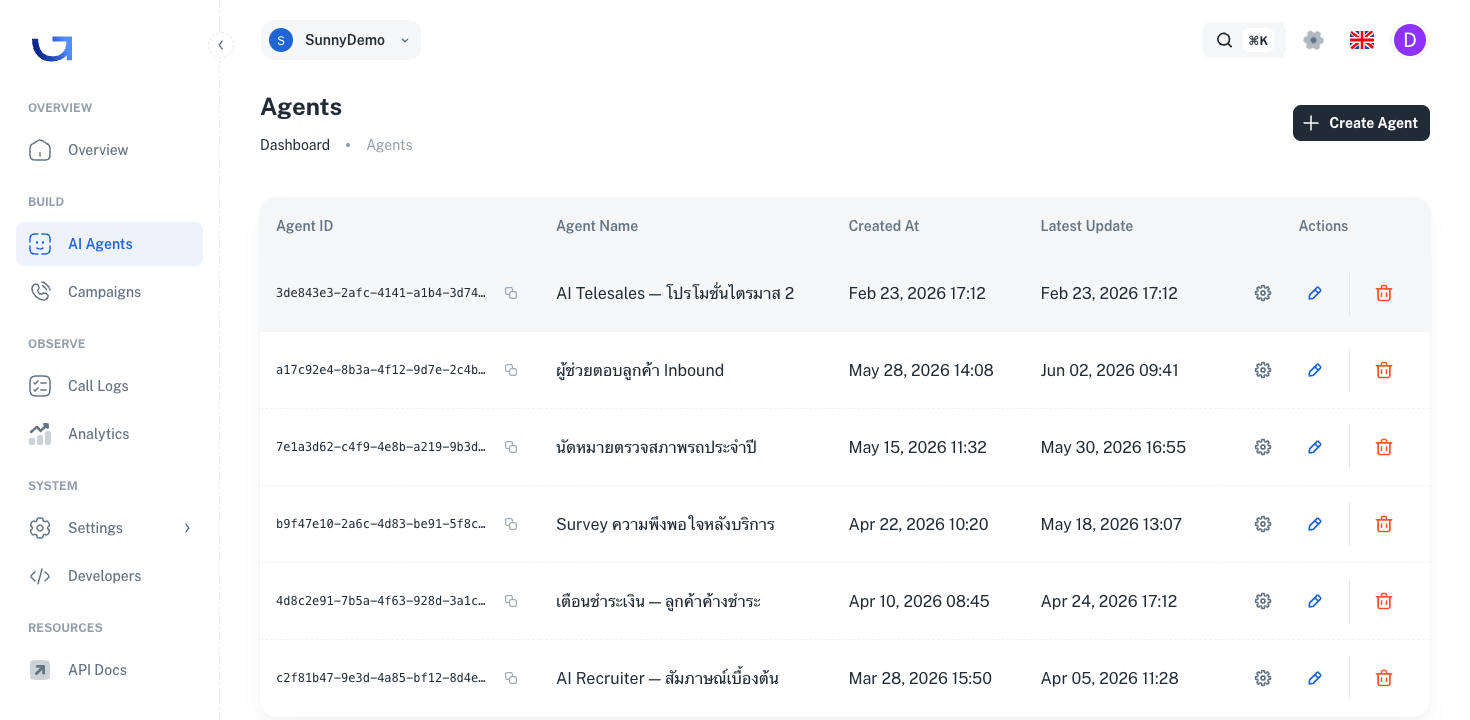
Task: Copy the agent ID starting with c2f81b47
Action: [511, 678]
